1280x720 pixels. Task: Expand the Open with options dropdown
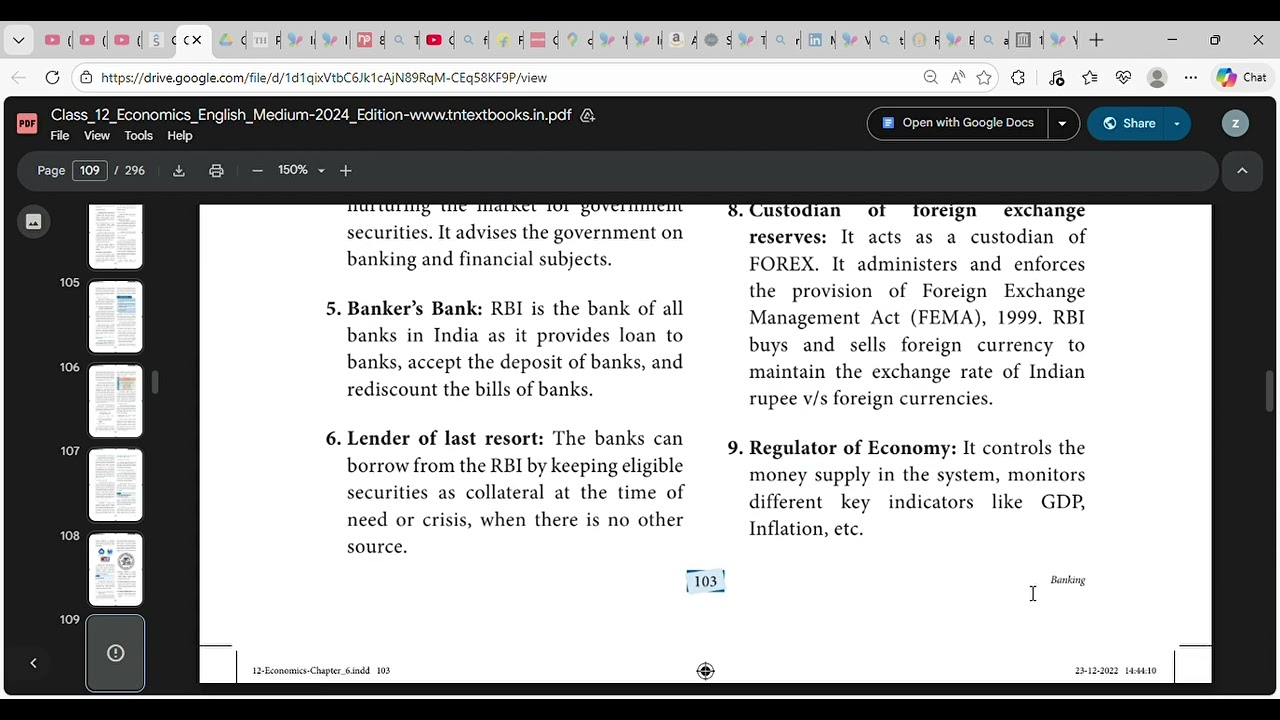(x=1063, y=123)
